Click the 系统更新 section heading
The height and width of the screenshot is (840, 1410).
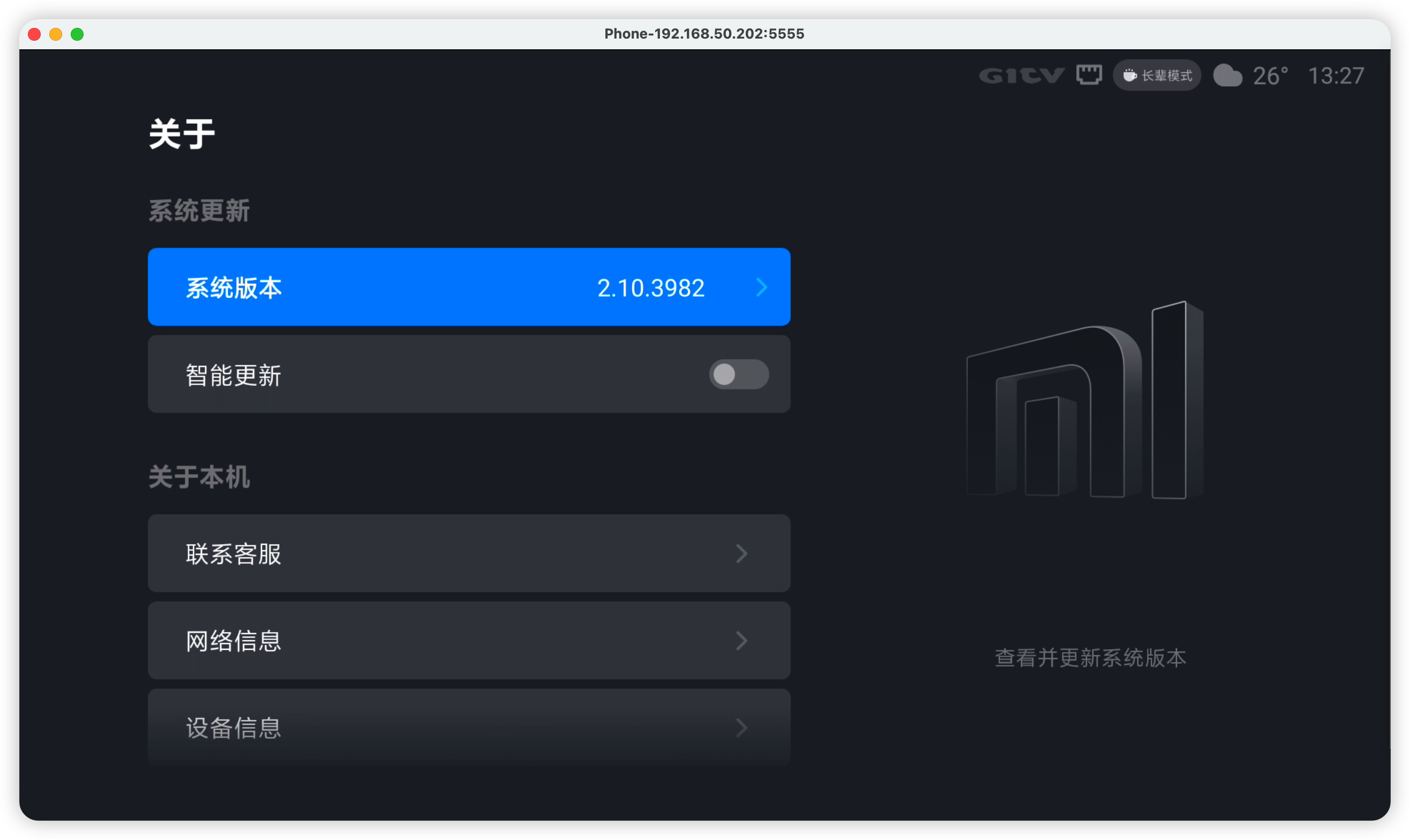pos(199,211)
